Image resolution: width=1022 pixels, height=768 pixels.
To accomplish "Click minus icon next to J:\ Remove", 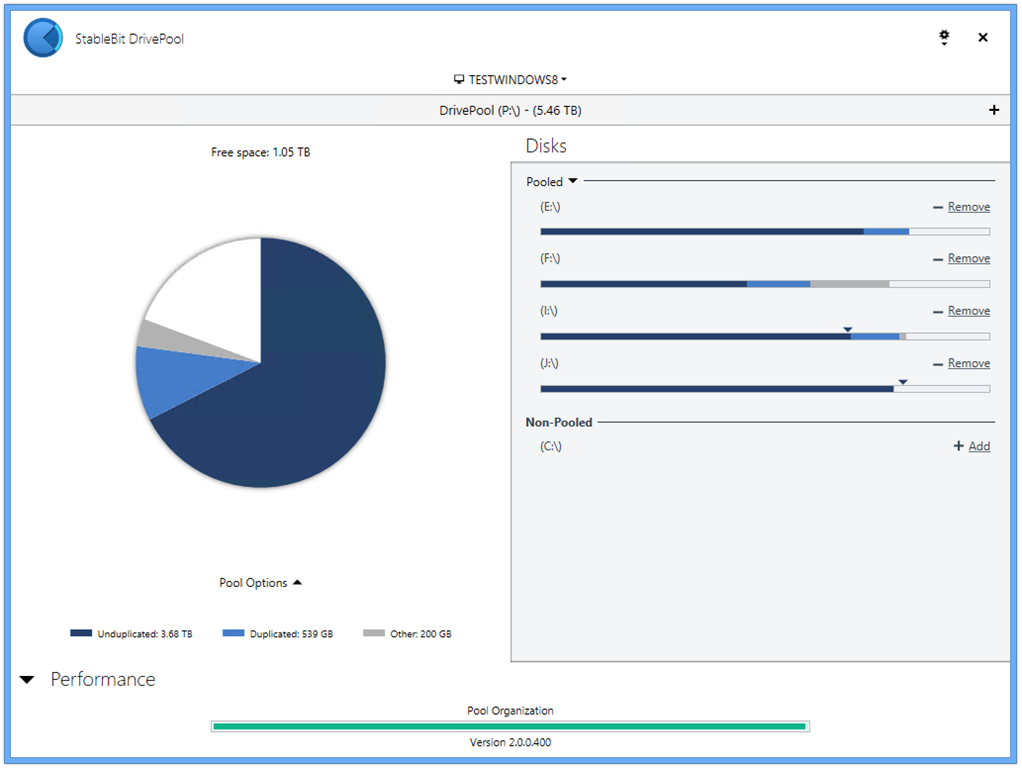I will point(938,364).
